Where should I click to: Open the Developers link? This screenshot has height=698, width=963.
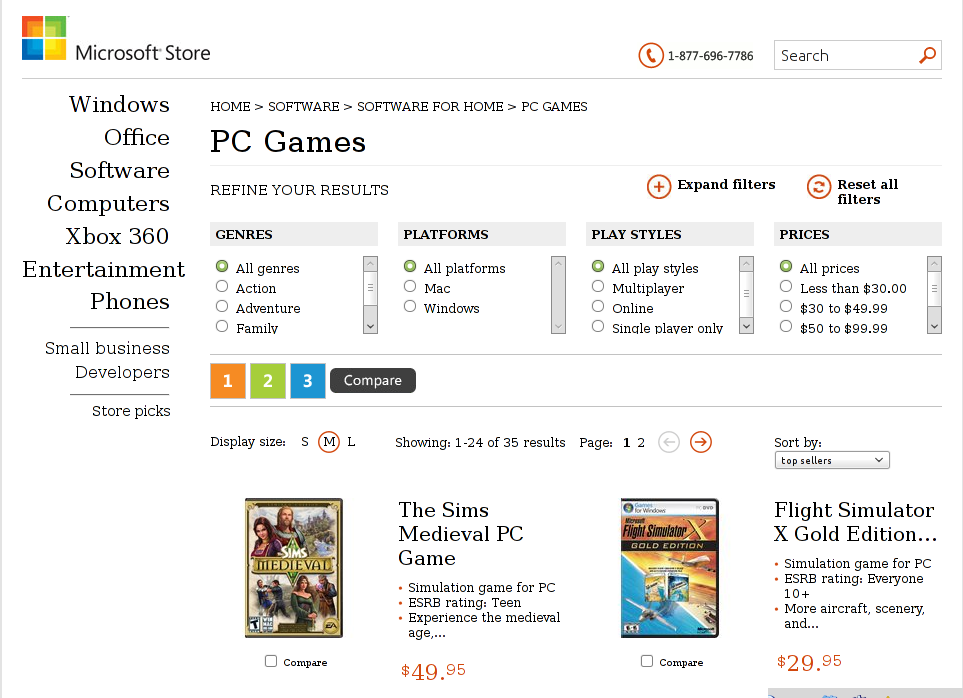pos(122,372)
